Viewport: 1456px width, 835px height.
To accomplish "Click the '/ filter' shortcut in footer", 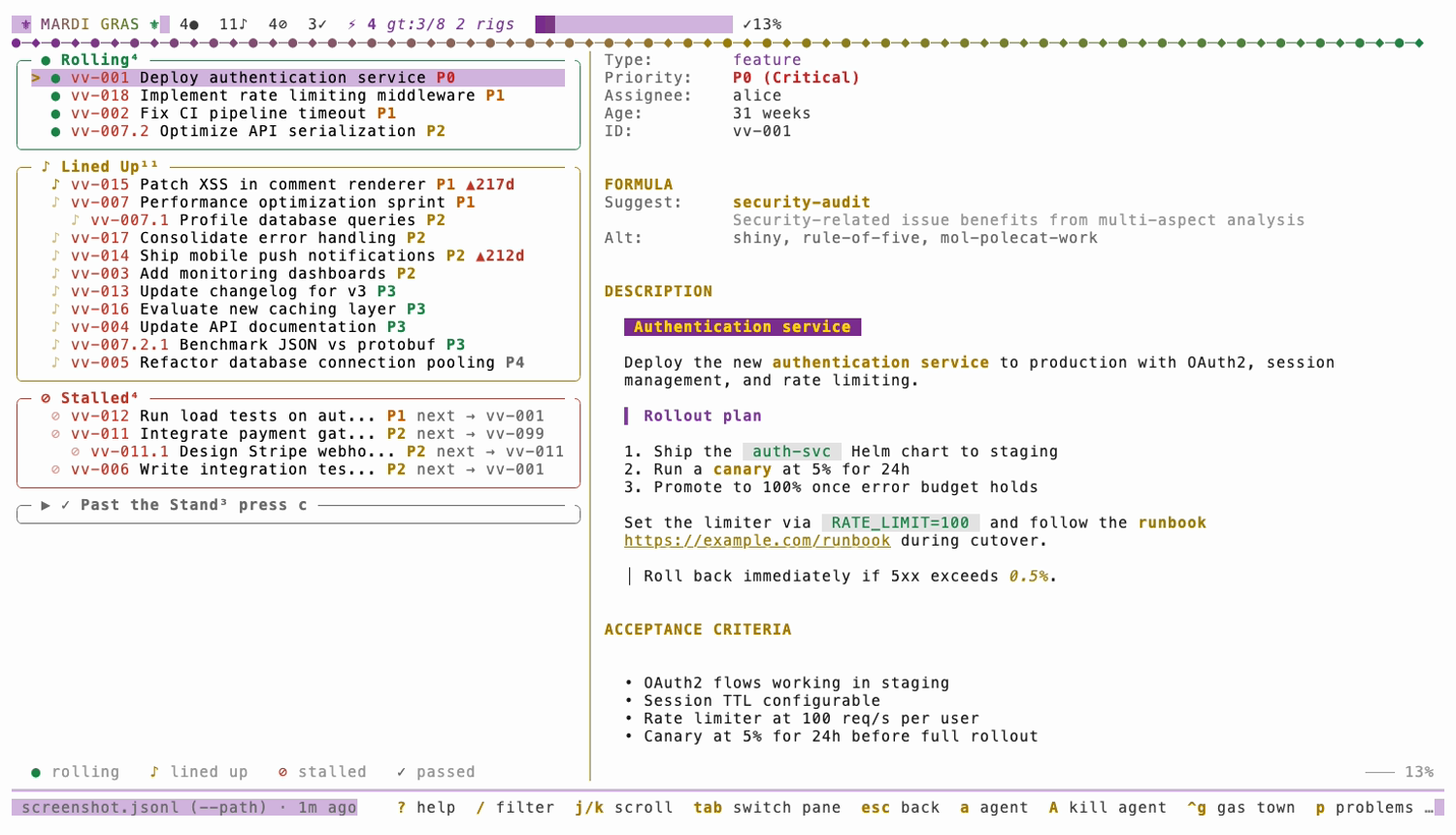I will (515, 808).
